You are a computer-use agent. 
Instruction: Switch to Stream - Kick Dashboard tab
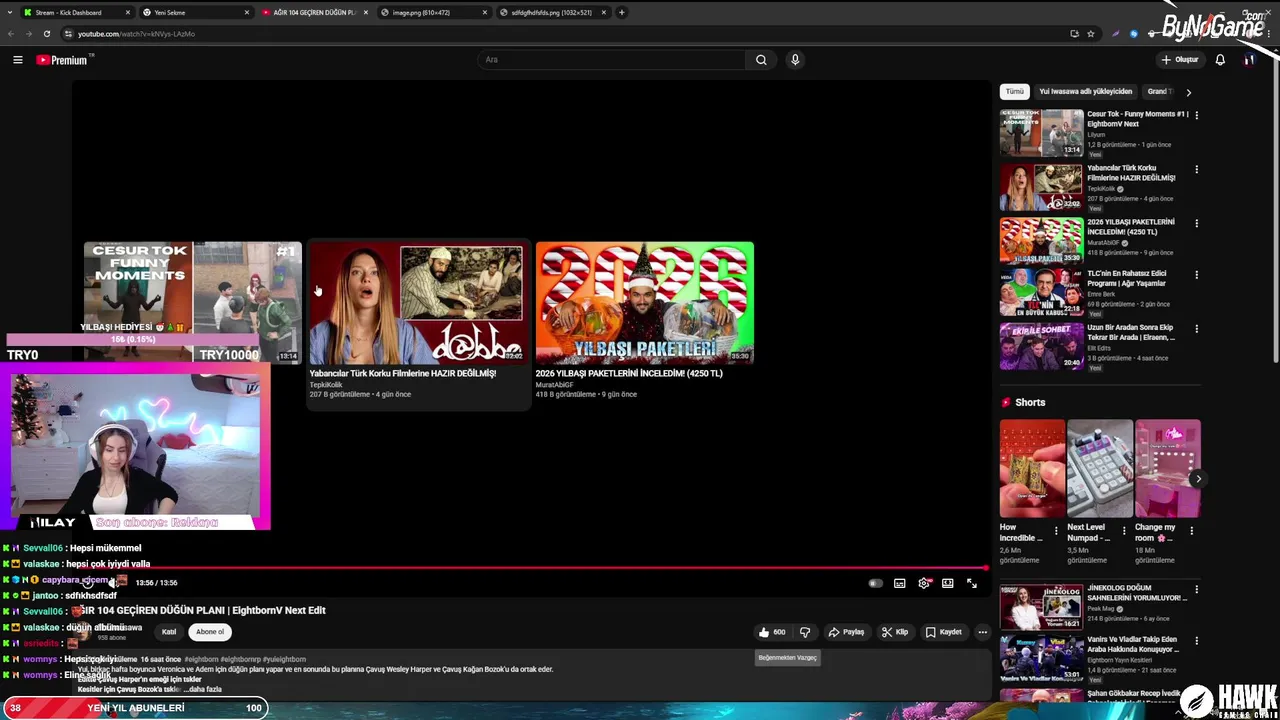pos(77,12)
